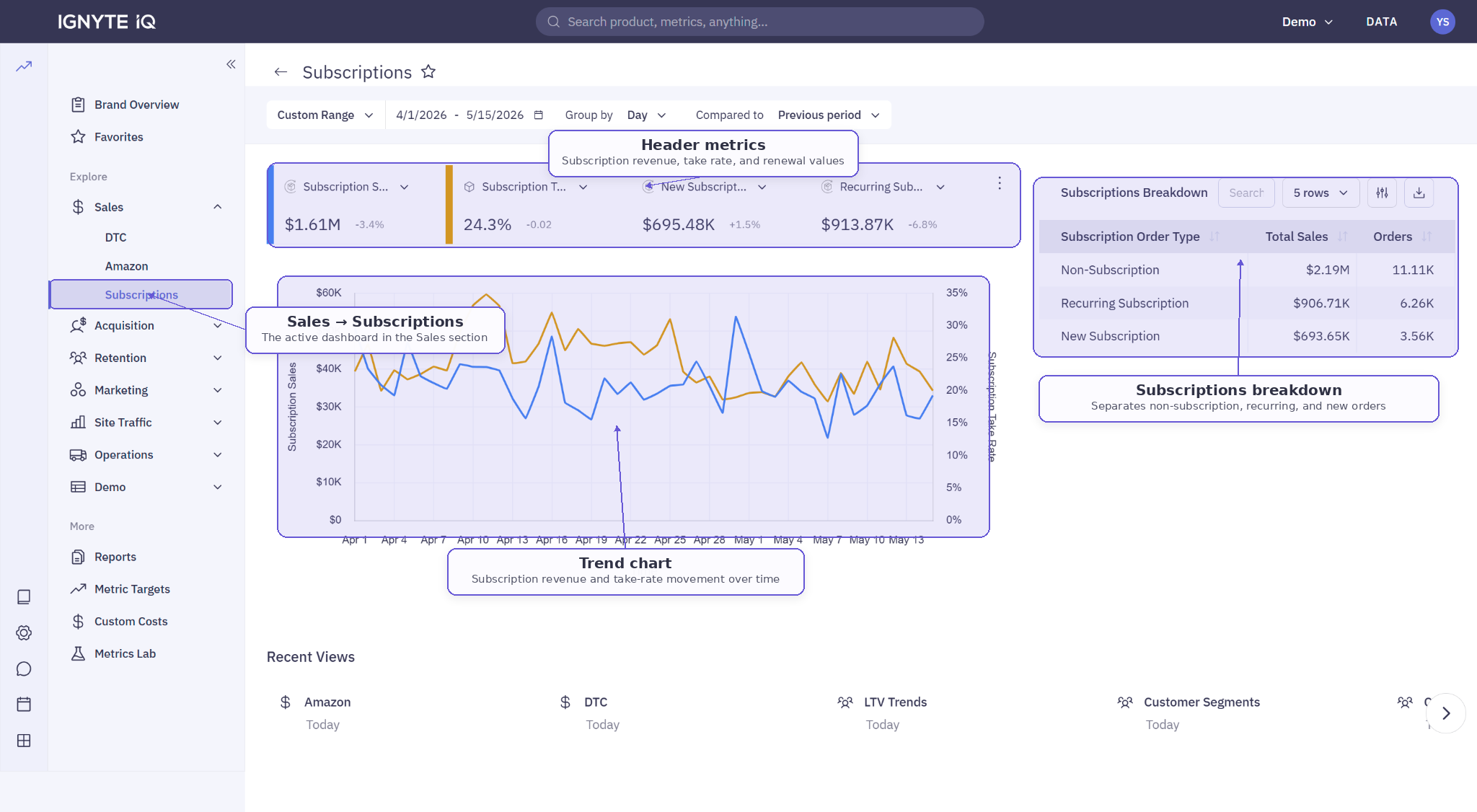Expand the Marketing section

(218, 390)
